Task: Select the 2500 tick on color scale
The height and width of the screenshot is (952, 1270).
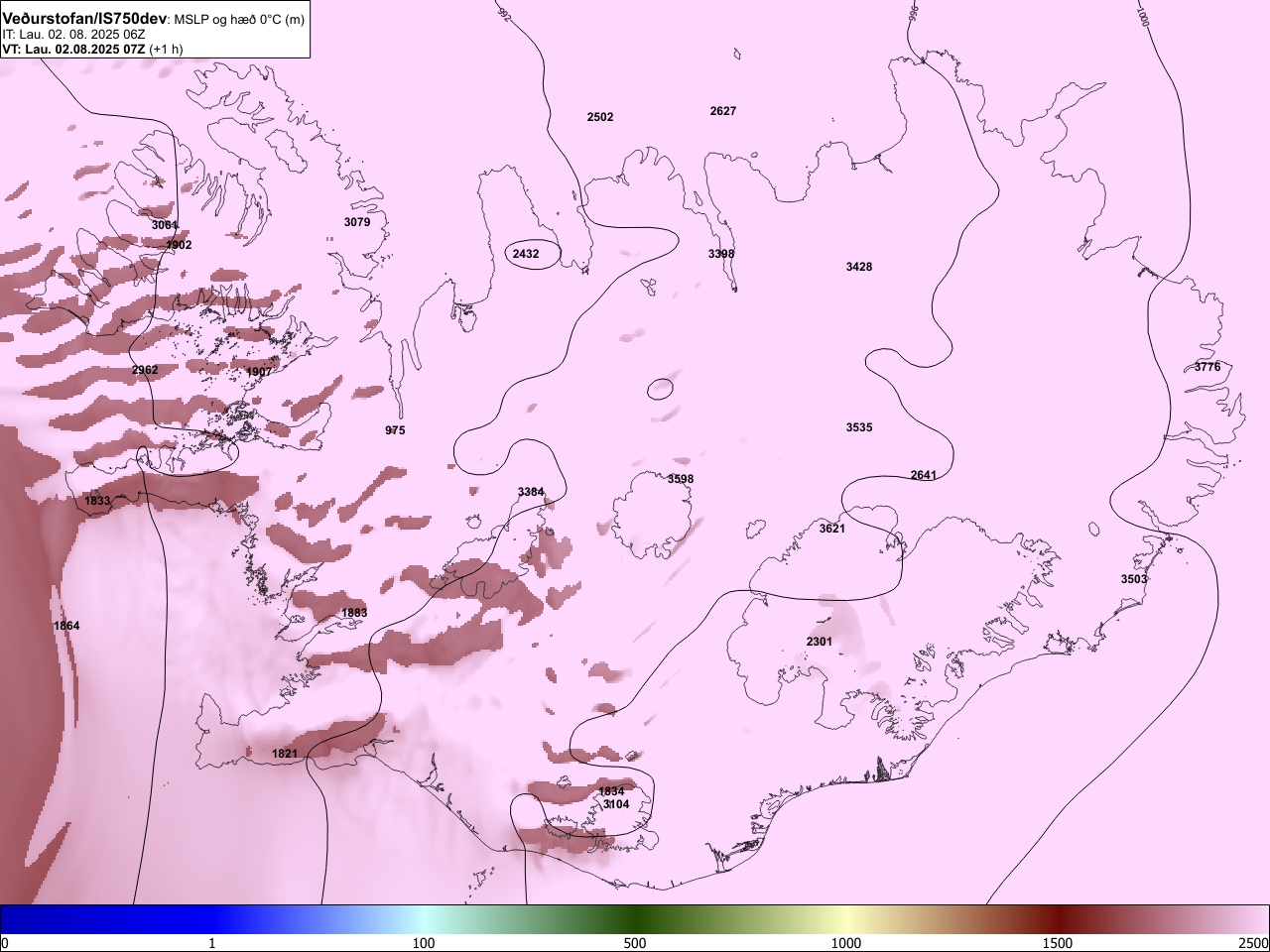Action: click(x=1254, y=942)
